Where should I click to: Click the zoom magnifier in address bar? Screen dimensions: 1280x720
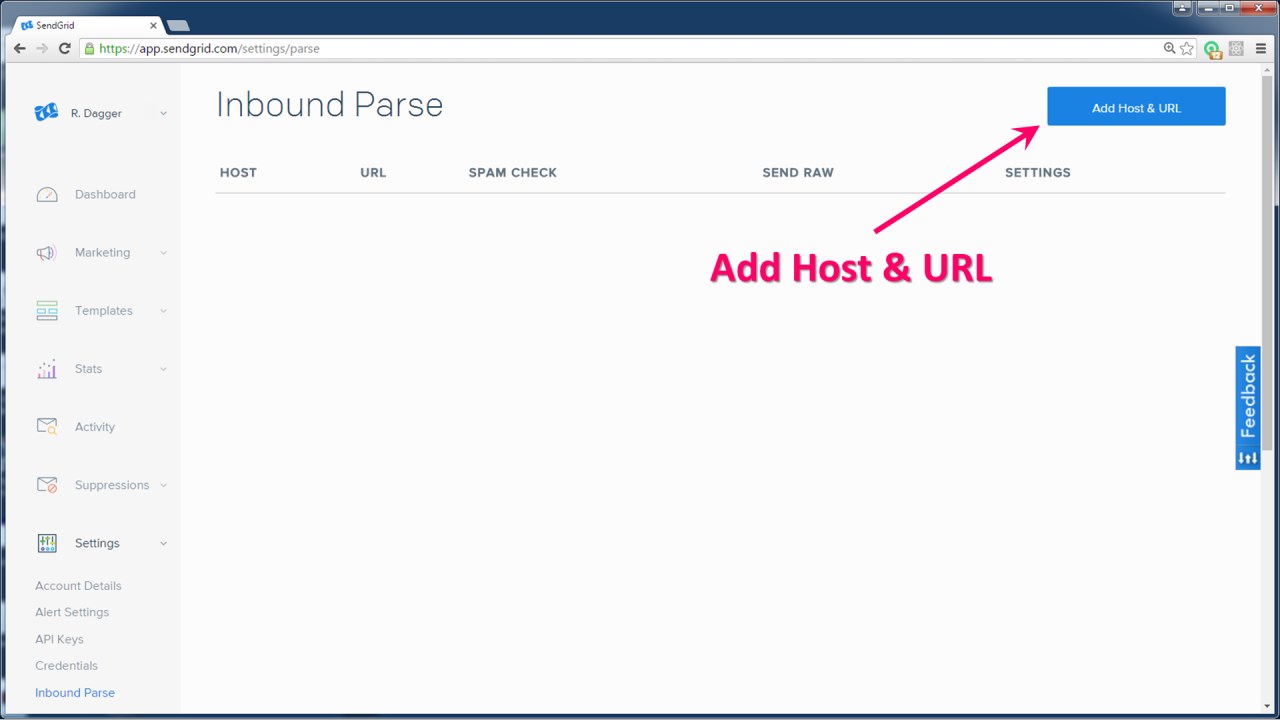(1170, 48)
